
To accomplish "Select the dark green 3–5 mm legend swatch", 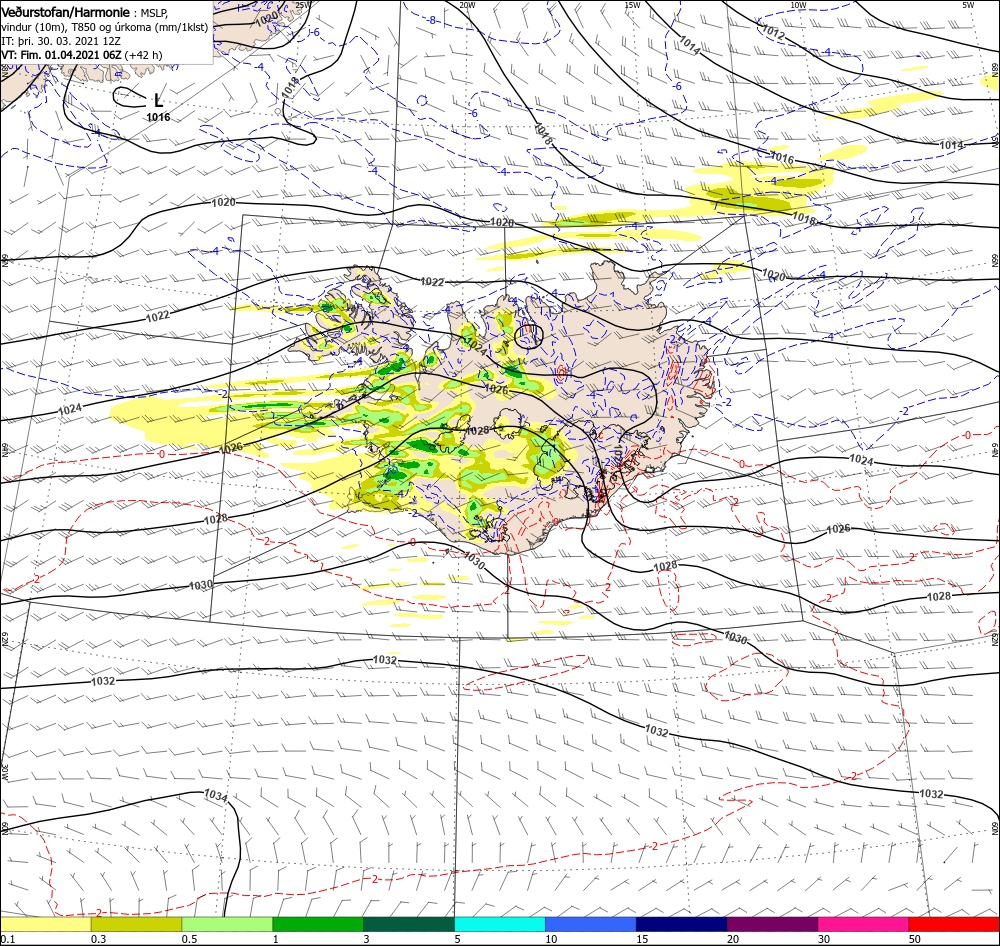I will point(409,925).
